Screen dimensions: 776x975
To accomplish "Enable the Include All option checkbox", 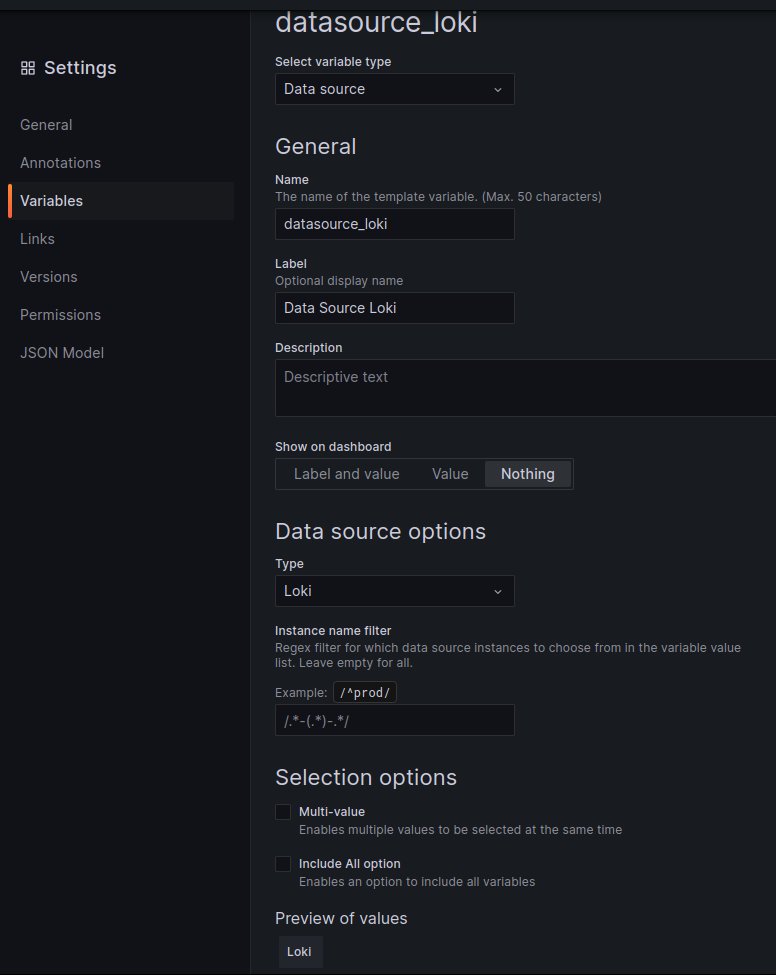I will pos(283,864).
